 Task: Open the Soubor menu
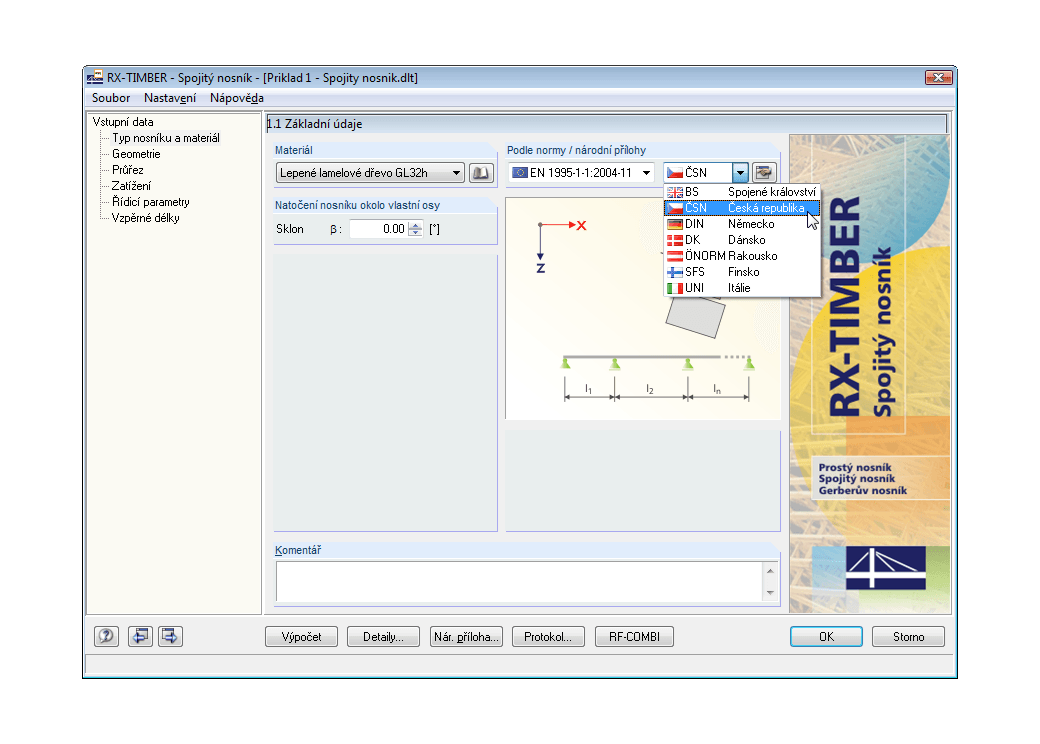(x=111, y=98)
